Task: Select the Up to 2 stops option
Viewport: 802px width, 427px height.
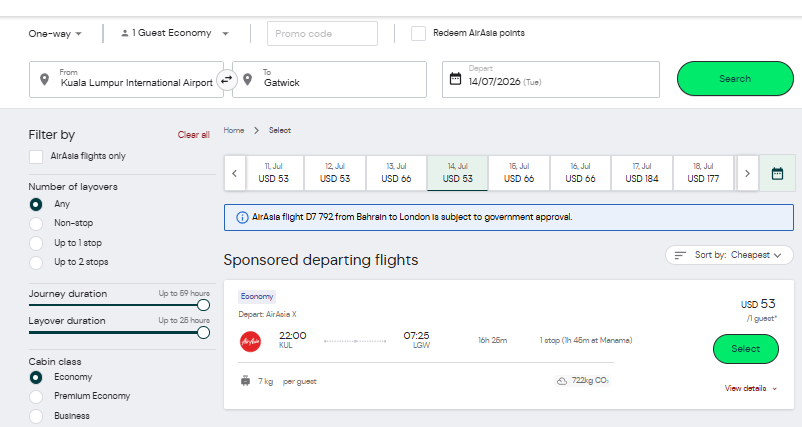Action: tap(36, 262)
